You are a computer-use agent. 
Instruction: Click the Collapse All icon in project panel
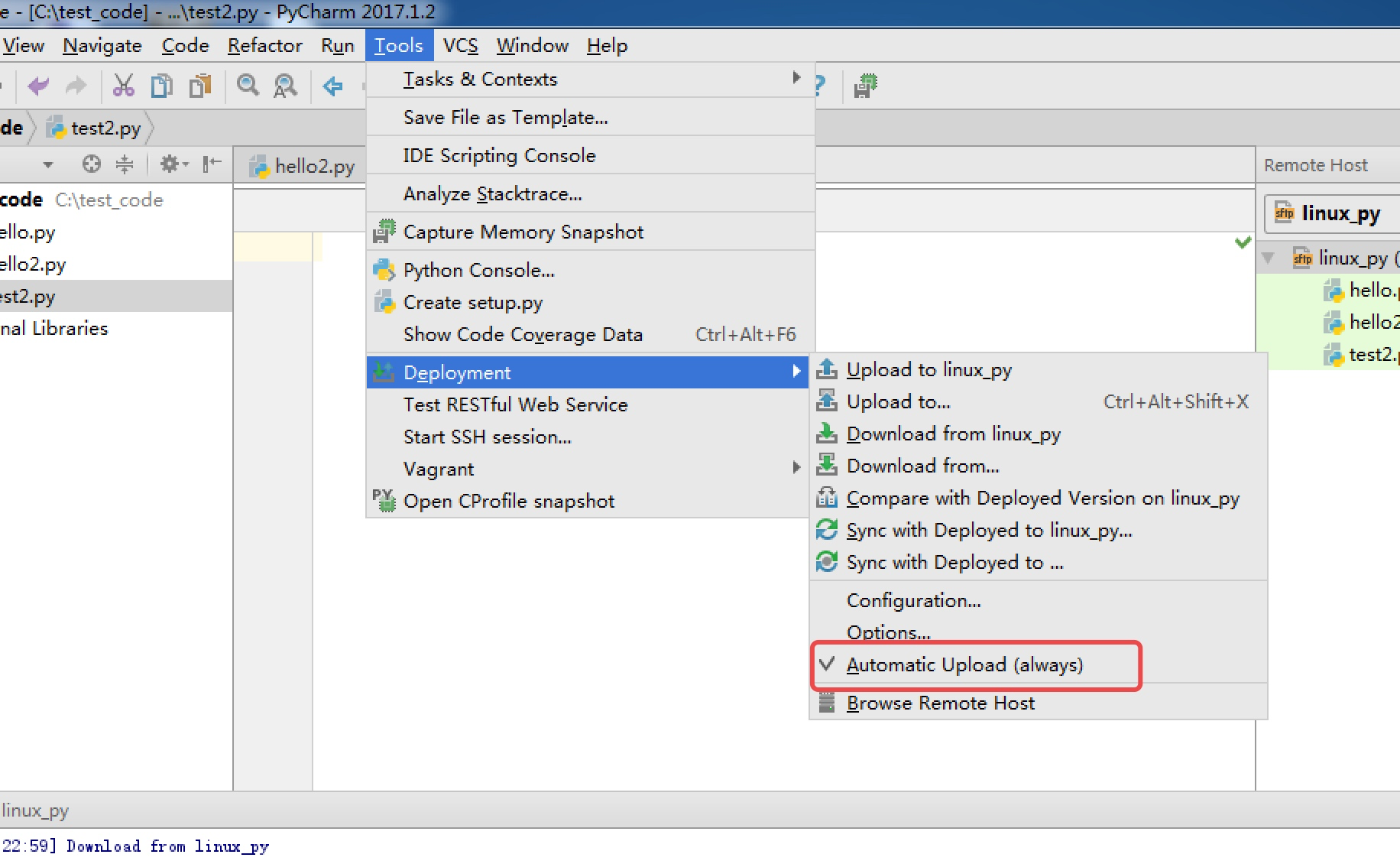click(x=125, y=164)
